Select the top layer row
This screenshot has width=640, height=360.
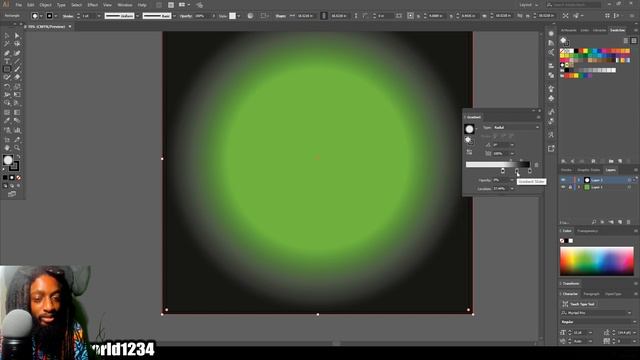598,180
